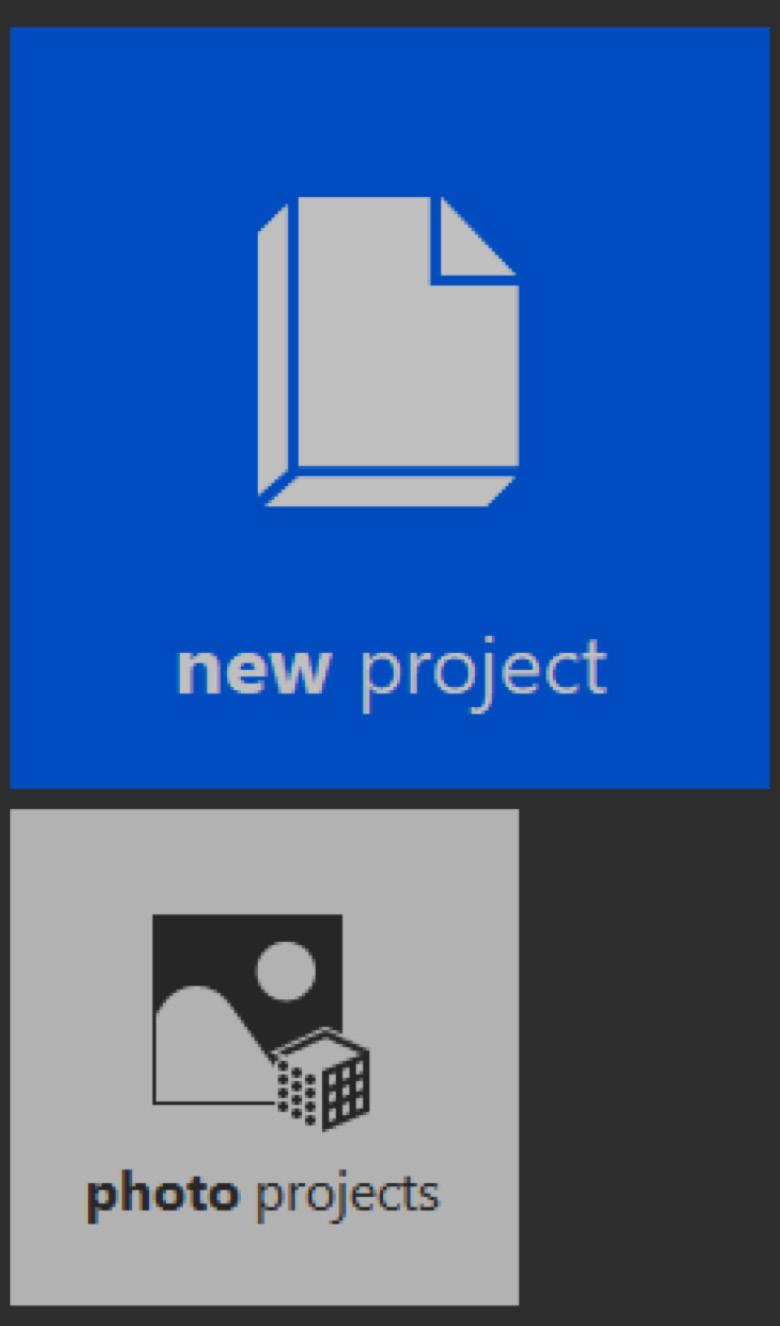The image size is (780, 1326).
Task: Click the bottom edge of the page icon
Action: (x=389, y=491)
